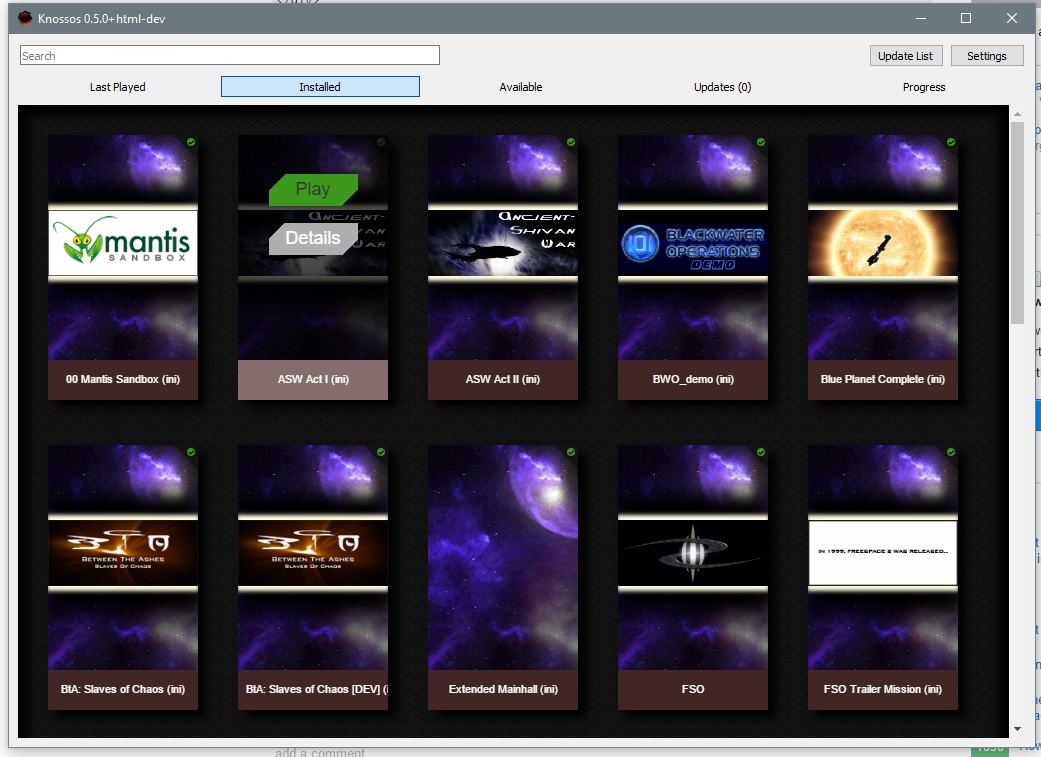Click green check badge on 00 Mantis Sandbox

click(191, 142)
